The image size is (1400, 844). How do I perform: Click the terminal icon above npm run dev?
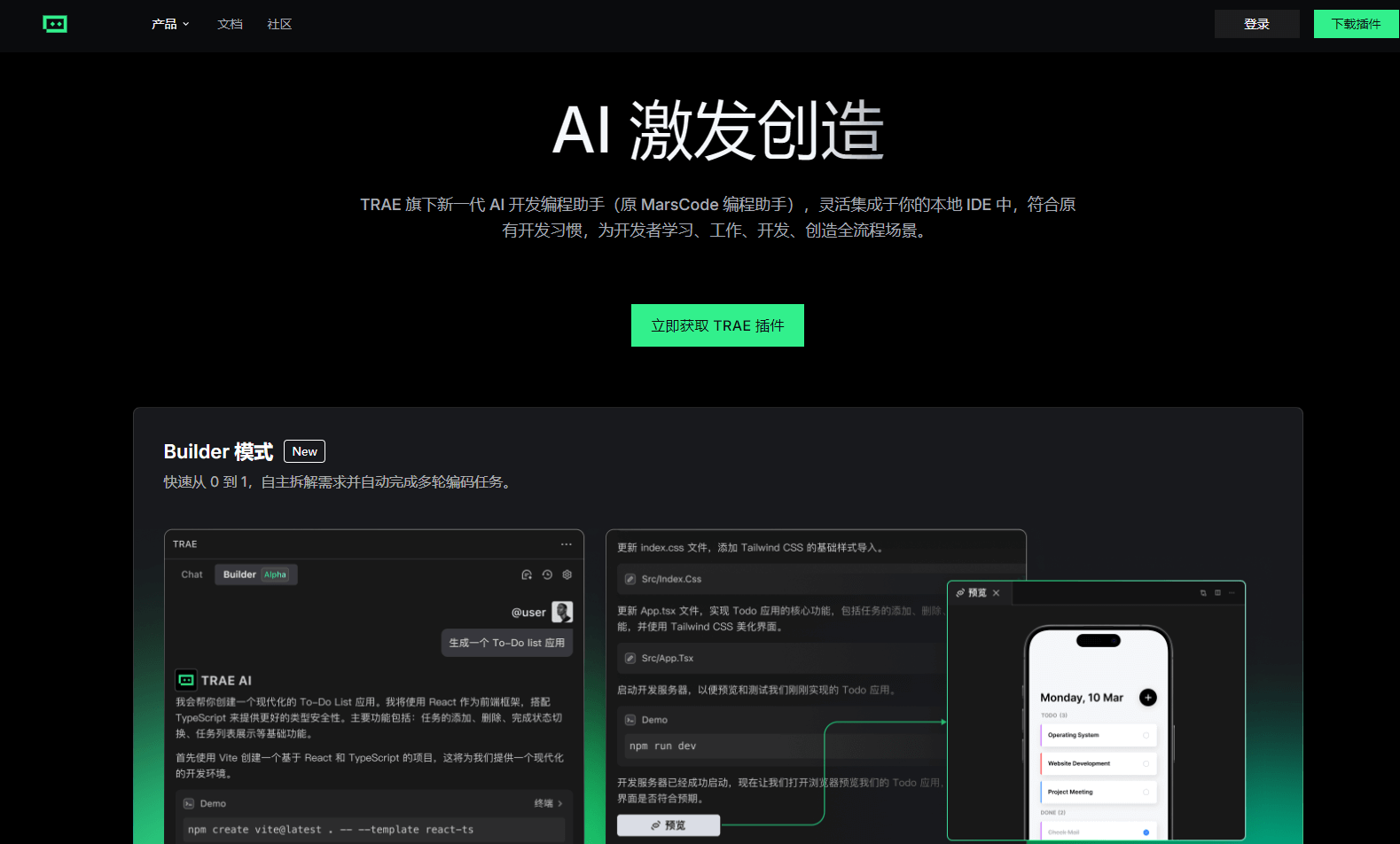point(630,720)
